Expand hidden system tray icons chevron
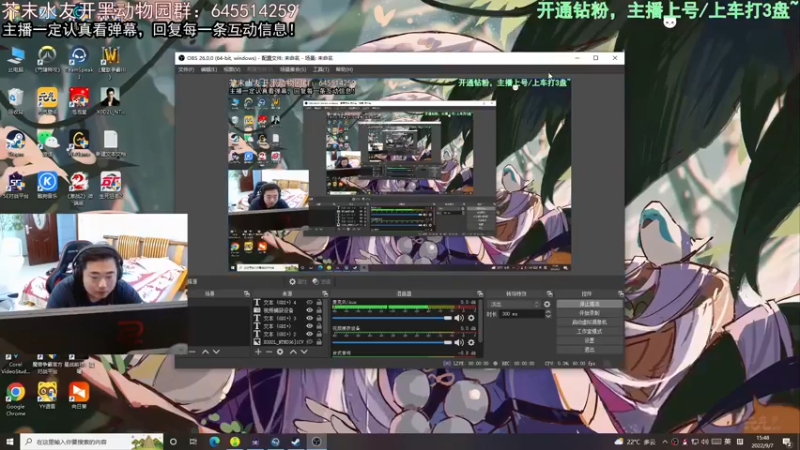The image size is (800, 450). 664,442
